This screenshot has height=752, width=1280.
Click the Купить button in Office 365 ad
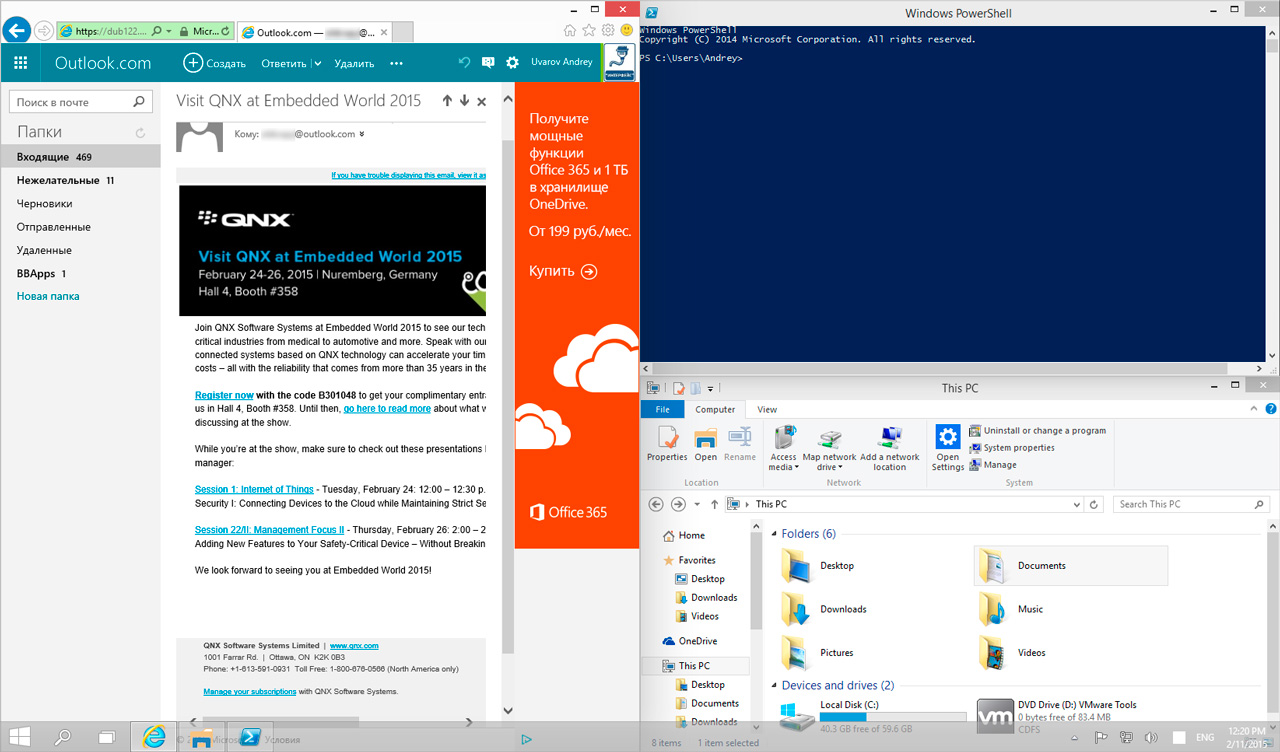tap(563, 271)
